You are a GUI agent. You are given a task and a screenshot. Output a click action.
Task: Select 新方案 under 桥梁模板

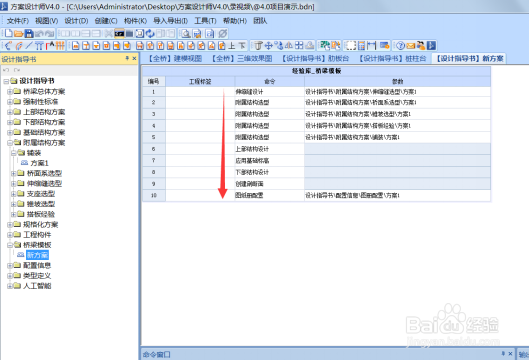pos(37,255)
